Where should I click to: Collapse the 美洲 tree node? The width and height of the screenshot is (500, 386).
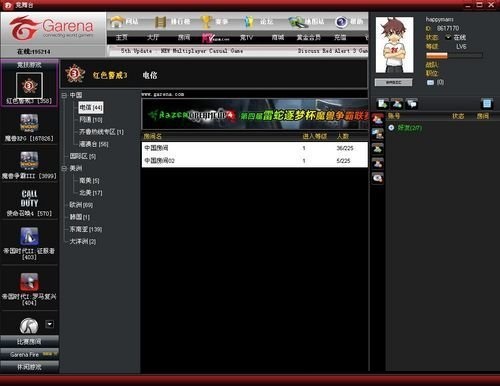(64, 168)
